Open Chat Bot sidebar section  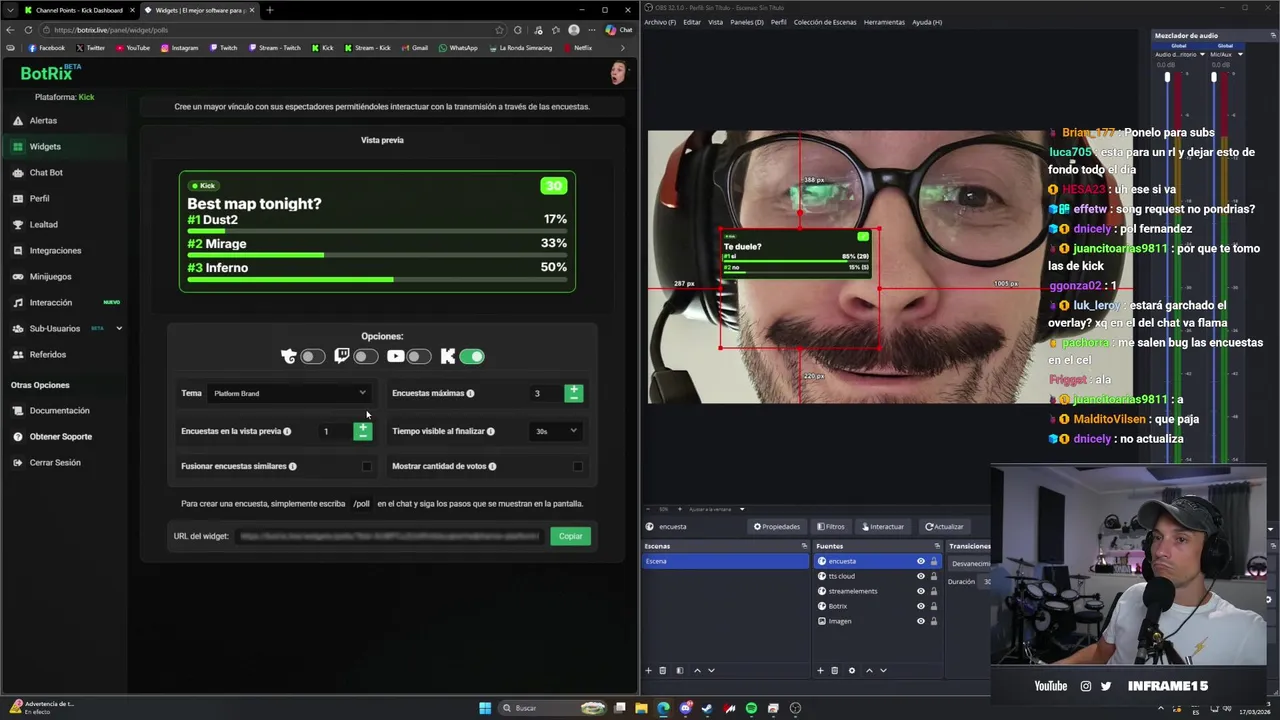coord(46,172)
